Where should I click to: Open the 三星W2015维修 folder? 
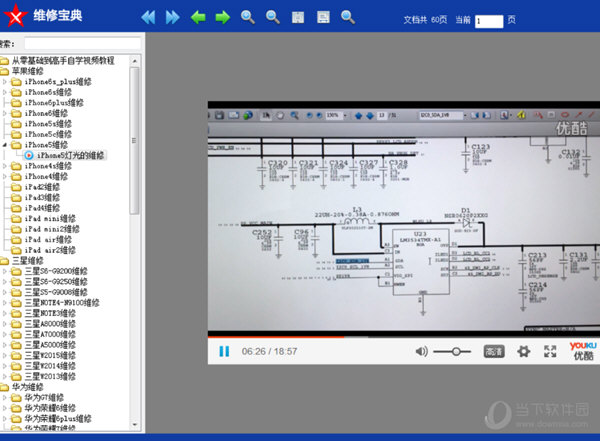(x=50, y=355)
